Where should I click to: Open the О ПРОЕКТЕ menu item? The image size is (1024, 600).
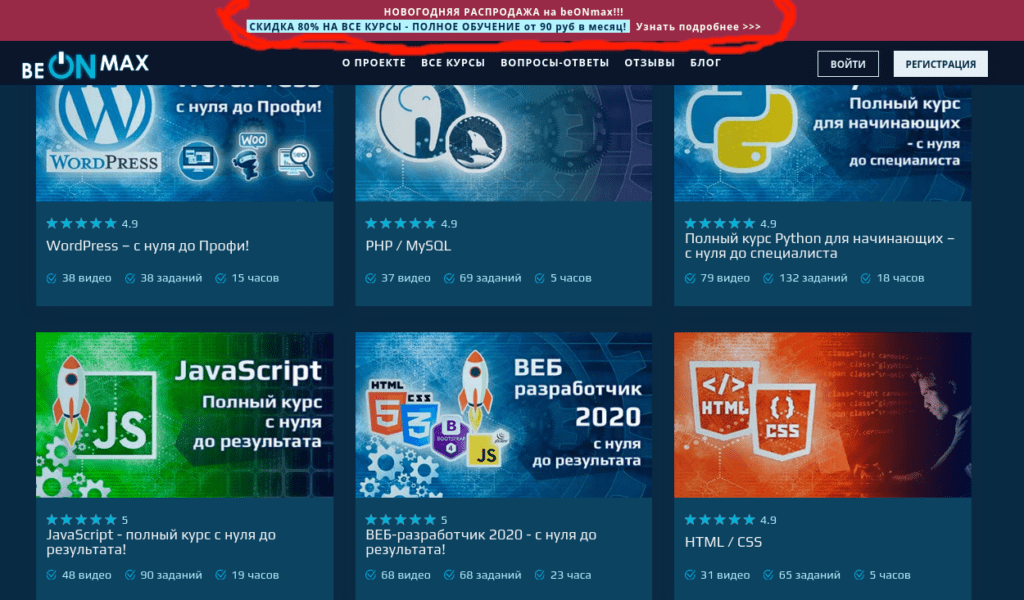tap(373, 63)
